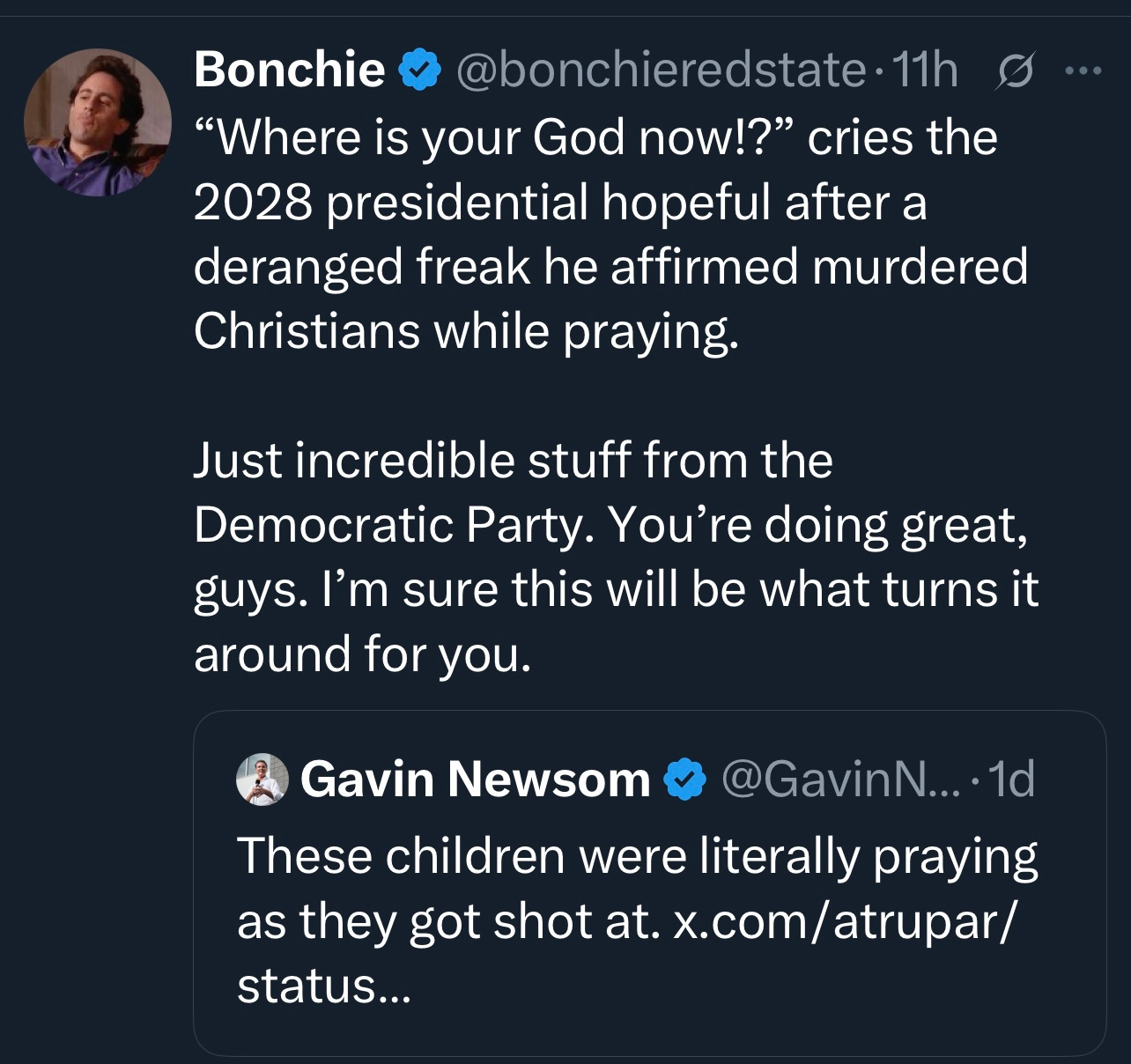Click the 1d timestamp on quoted post

coord(1011,780)
